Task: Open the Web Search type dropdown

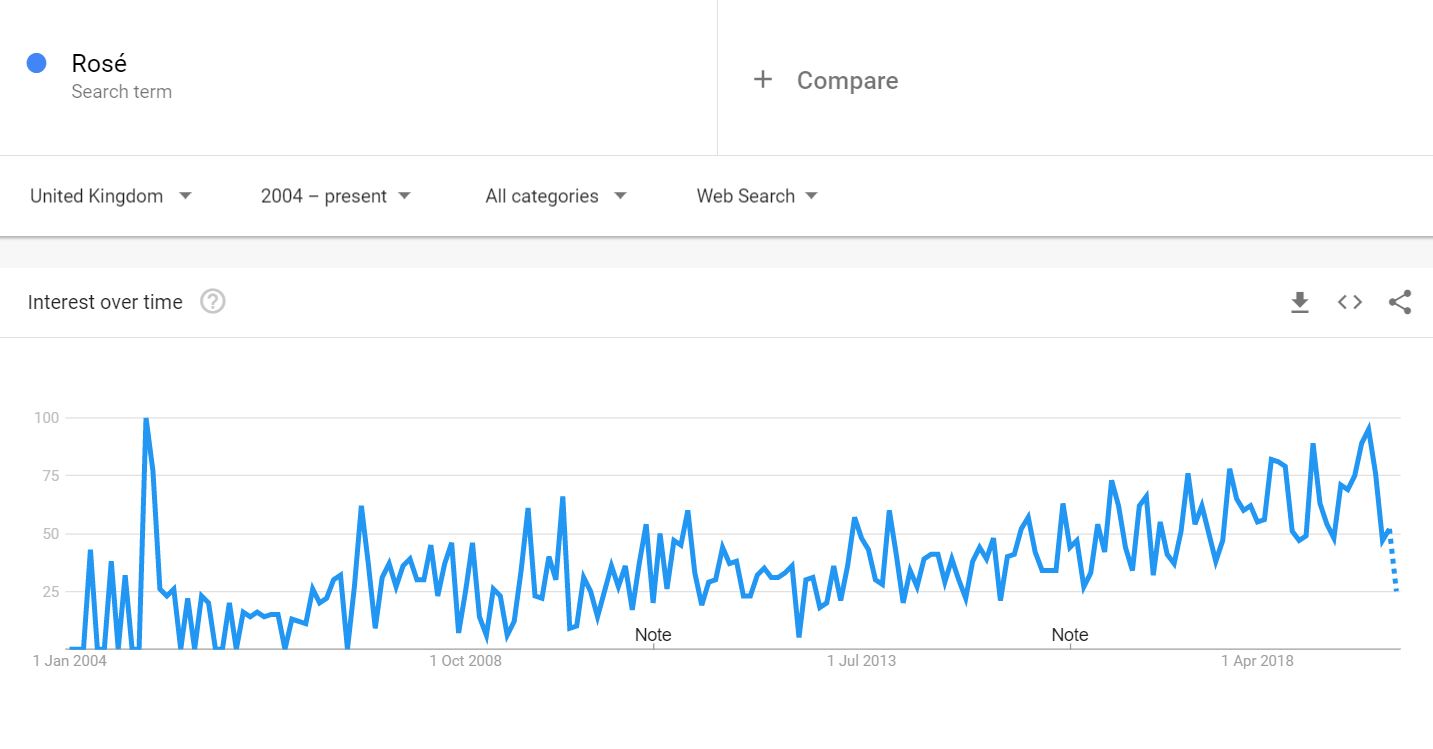Action: 757,196
